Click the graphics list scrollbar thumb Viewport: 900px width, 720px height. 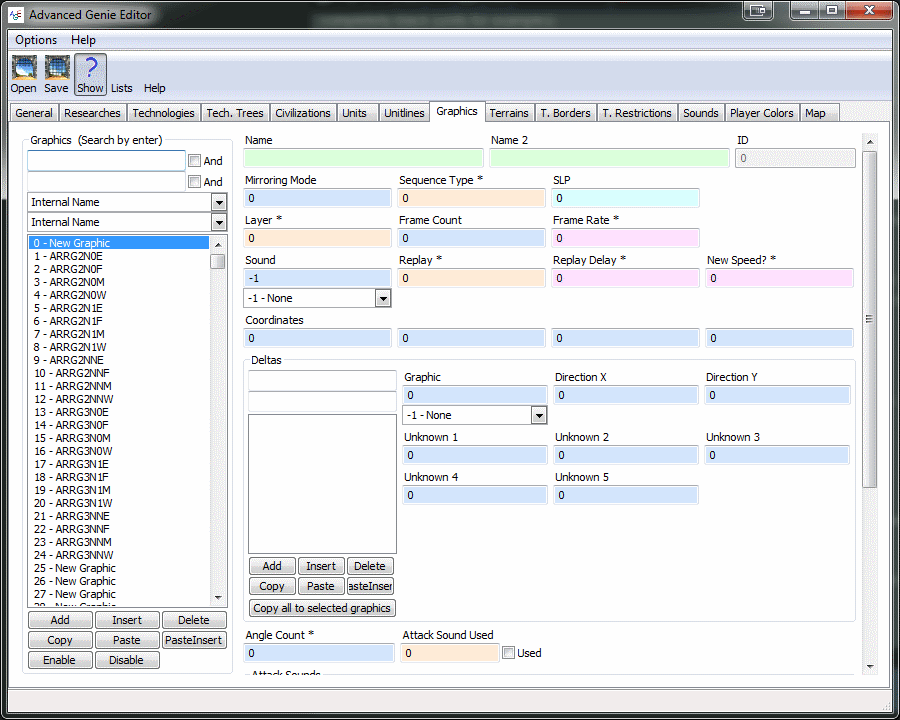pos(218,261)
